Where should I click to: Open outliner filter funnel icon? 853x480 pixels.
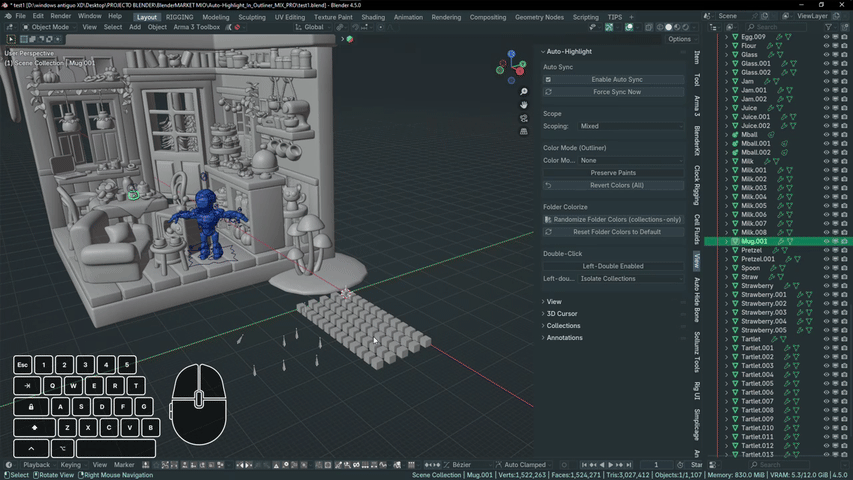pos(829,27)
